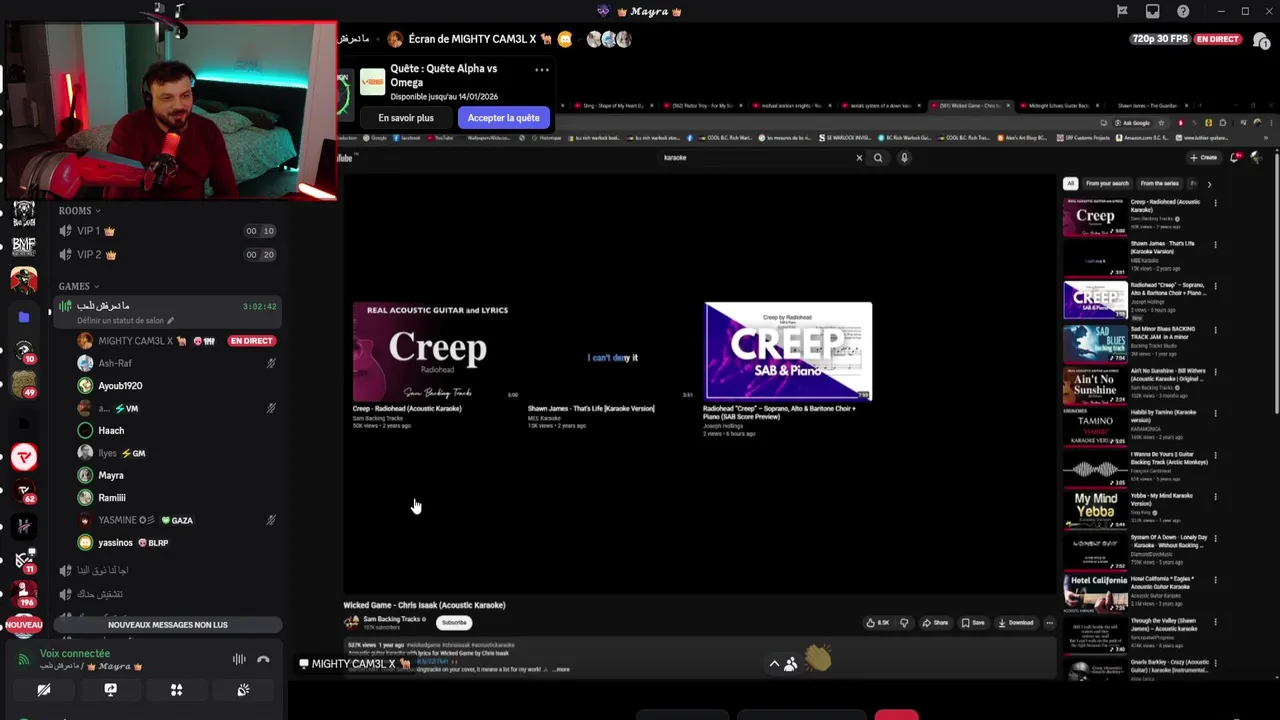
Task: Collapse the ROOMS category
Action: click(x=80, y=211)
